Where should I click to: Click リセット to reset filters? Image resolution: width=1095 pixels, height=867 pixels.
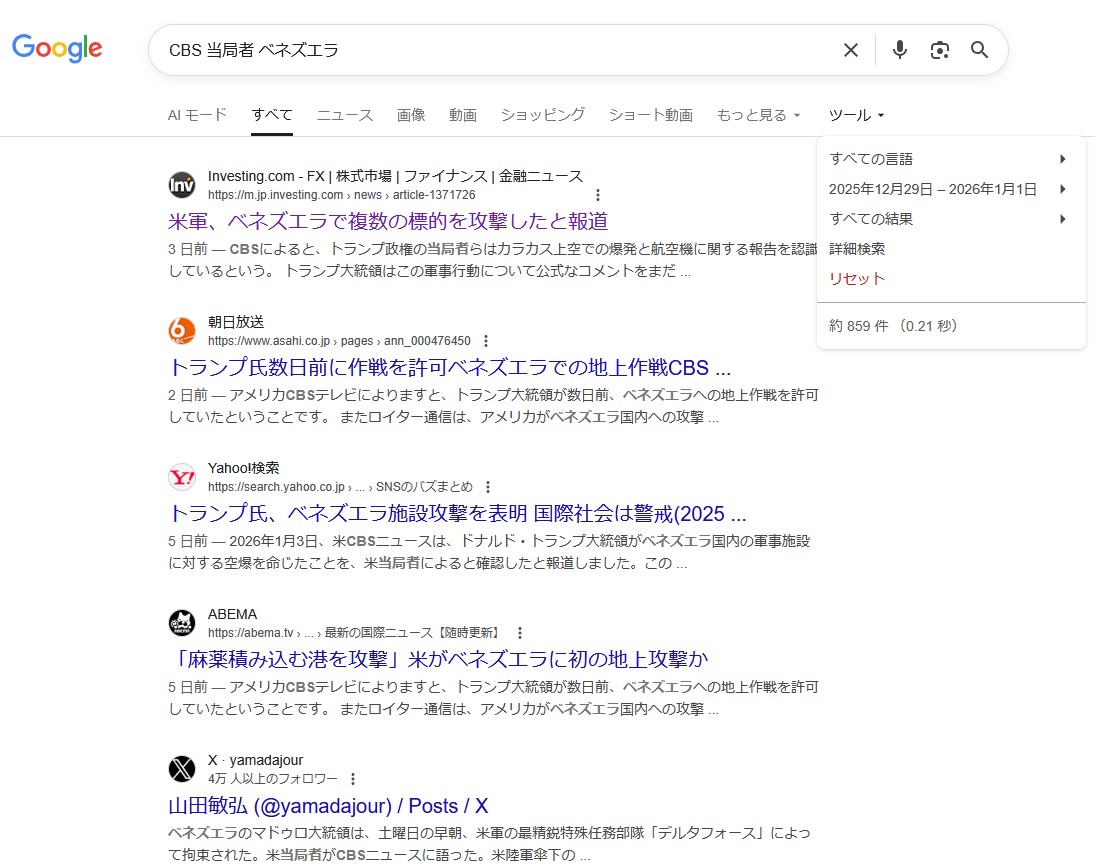(857, 279)
